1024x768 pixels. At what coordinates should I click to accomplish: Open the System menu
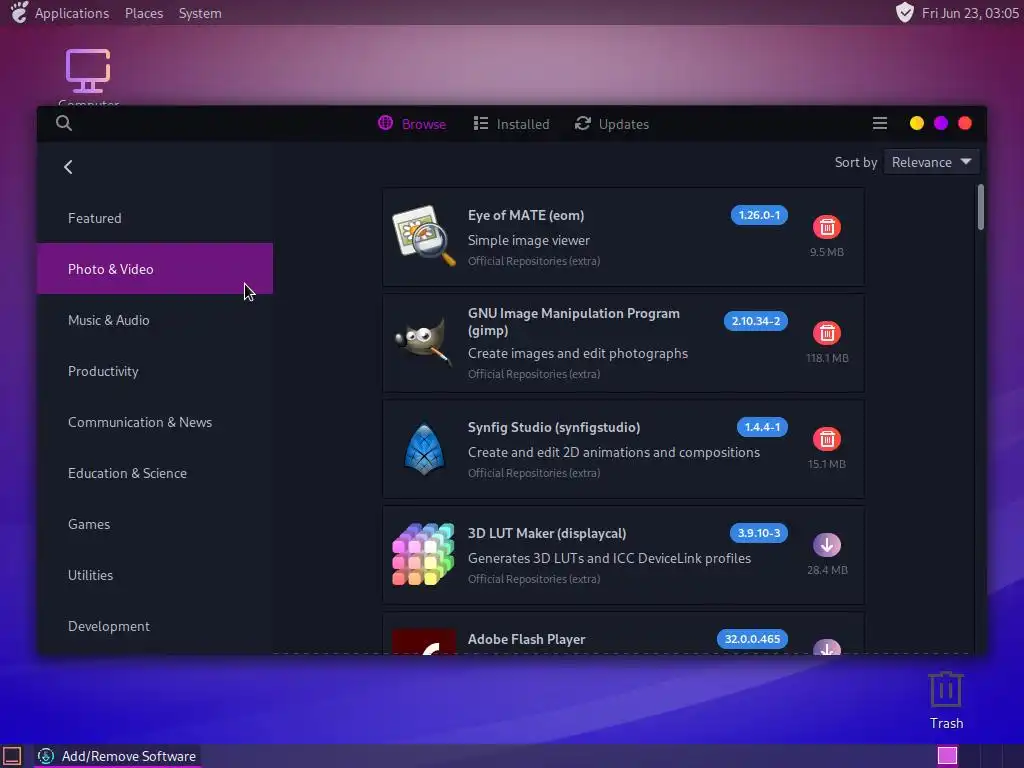pos(200,13)
